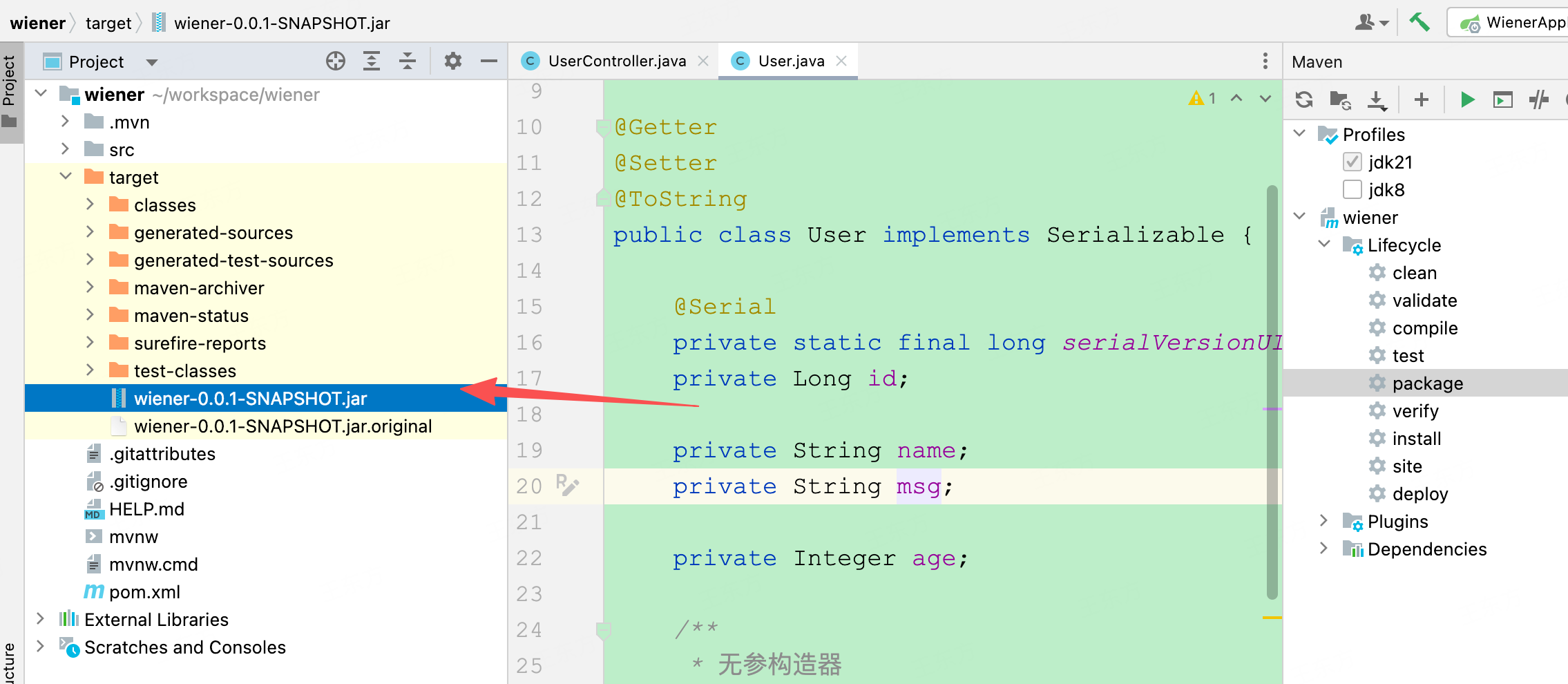Expand the src folder
Viewport: 1568px width, 684px height.
tap(65, 149)
